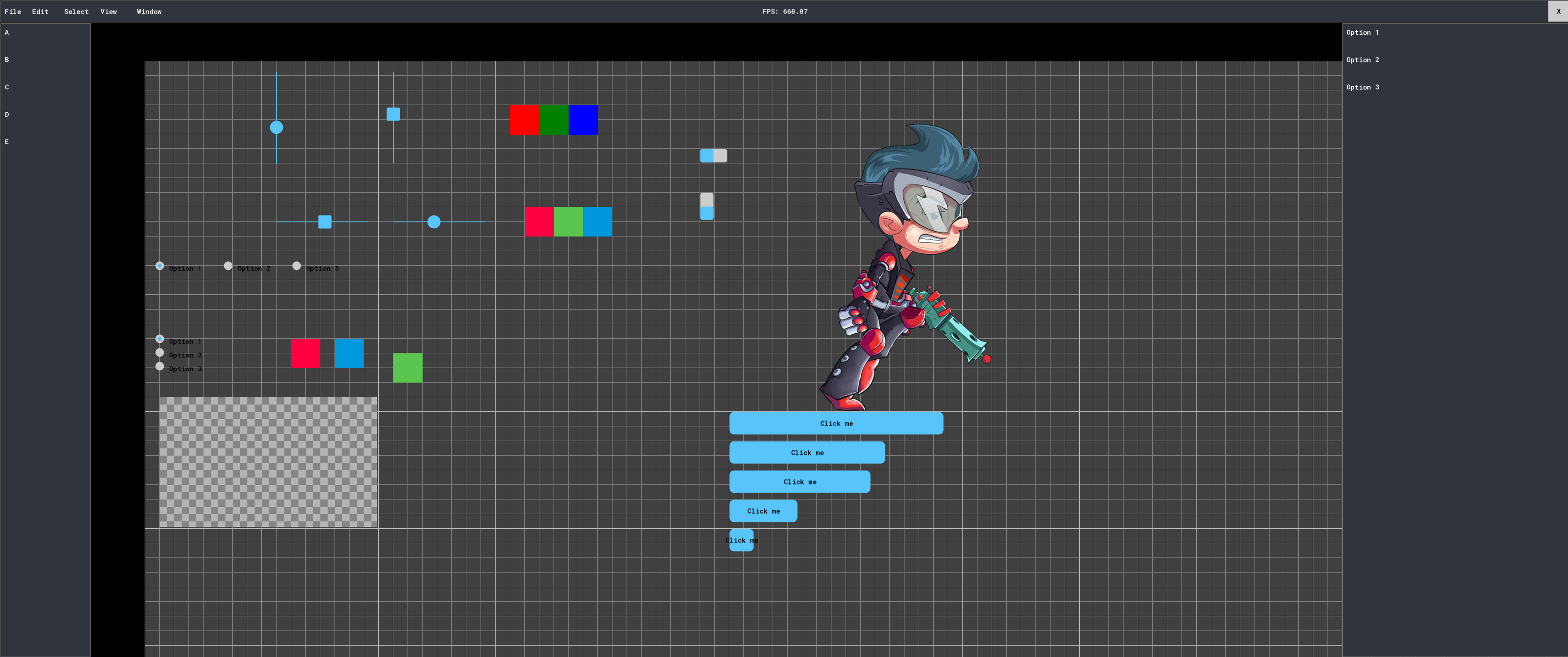This screenshot has height=657, width=1568.
Task: Click the dark green swatch in top row
Action: pyautogui.click(x=553, y=120)
